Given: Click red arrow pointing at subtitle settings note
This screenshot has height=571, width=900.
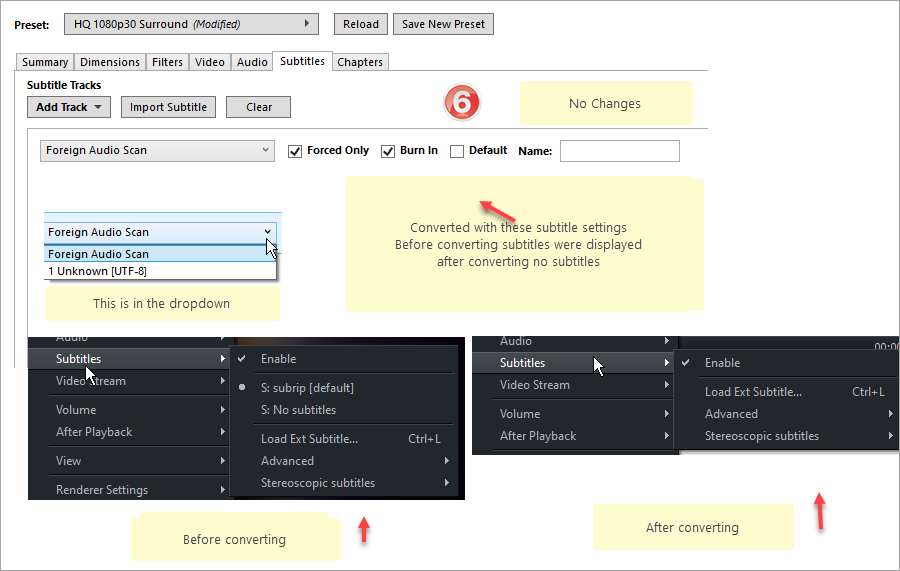Looking at the screenshot, I should click(x=497, y=211).
